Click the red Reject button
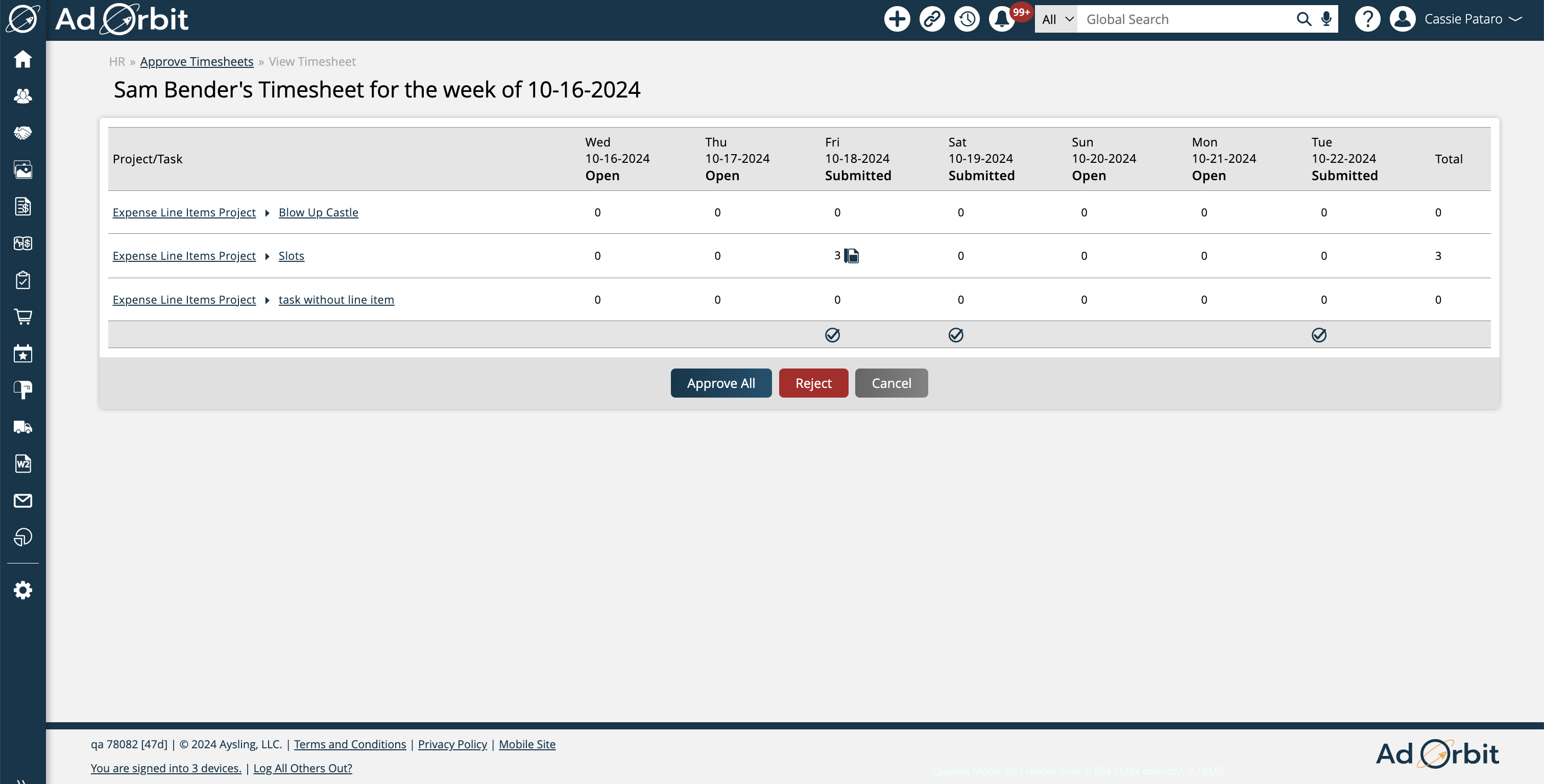 [x=813, y=383]
